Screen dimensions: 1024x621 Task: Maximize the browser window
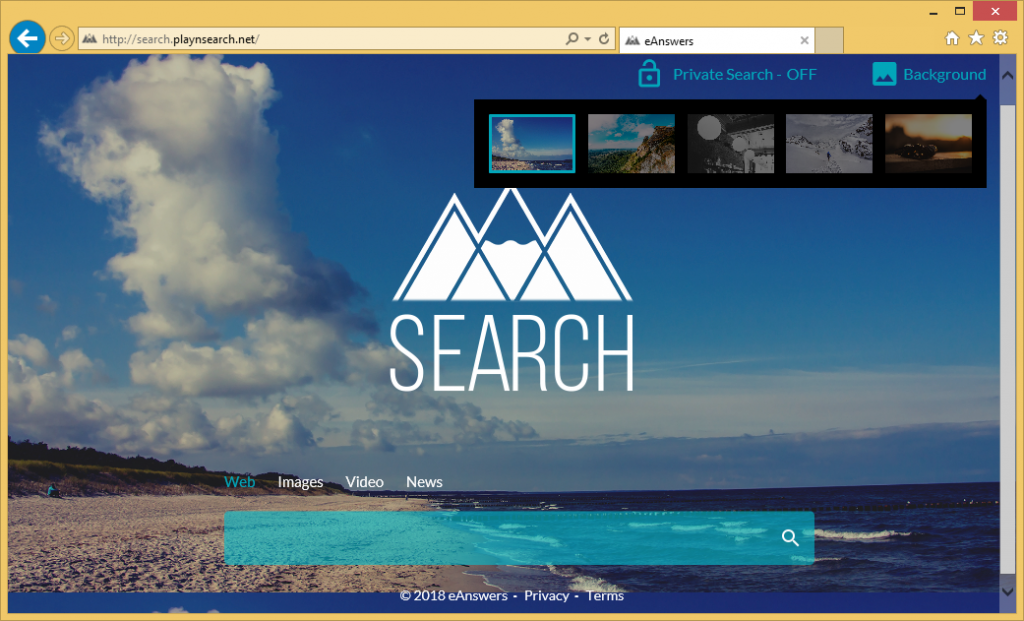(960, 11)
